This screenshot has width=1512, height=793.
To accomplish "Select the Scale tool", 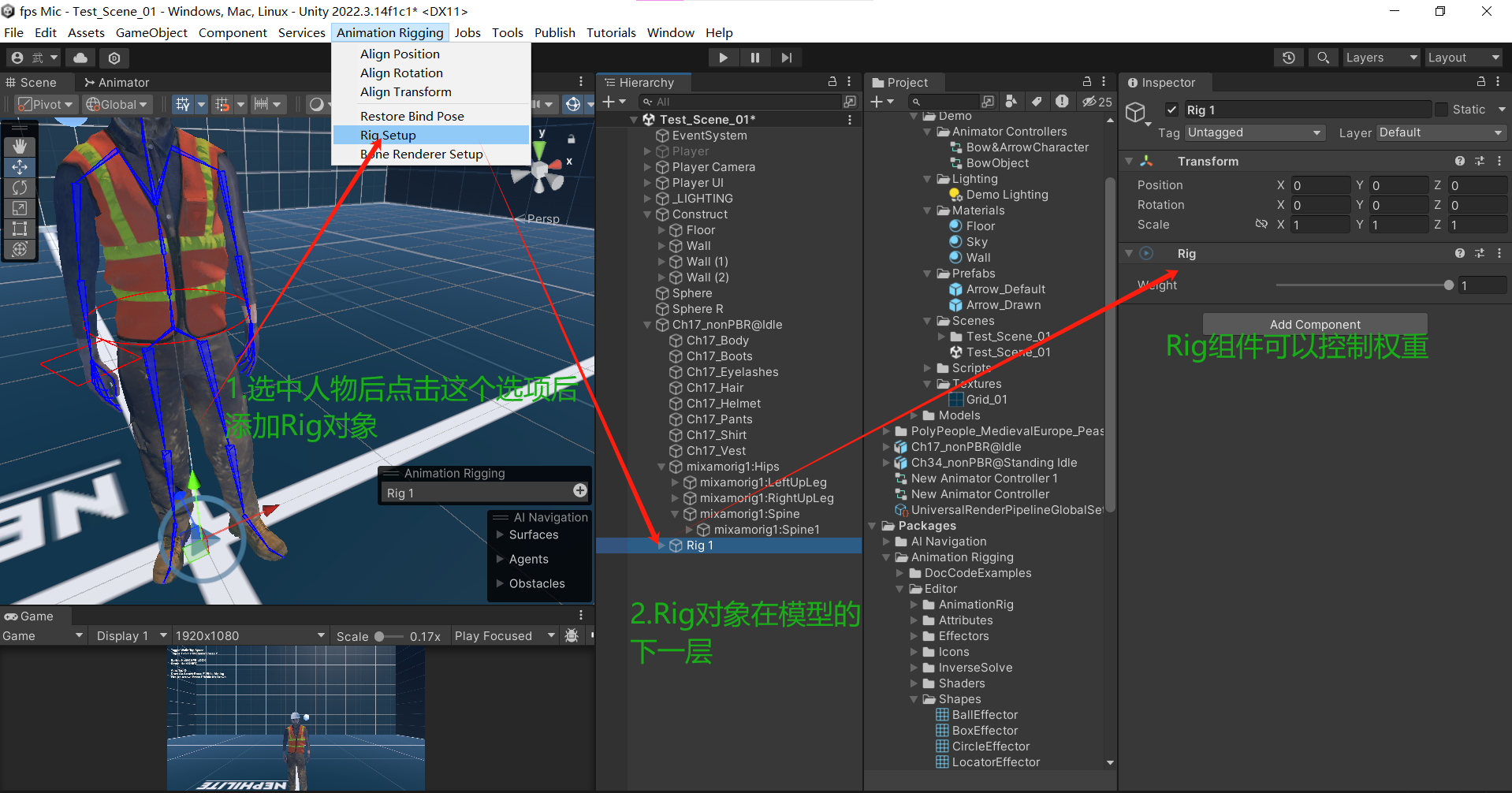I will click(x=20, y=208).
